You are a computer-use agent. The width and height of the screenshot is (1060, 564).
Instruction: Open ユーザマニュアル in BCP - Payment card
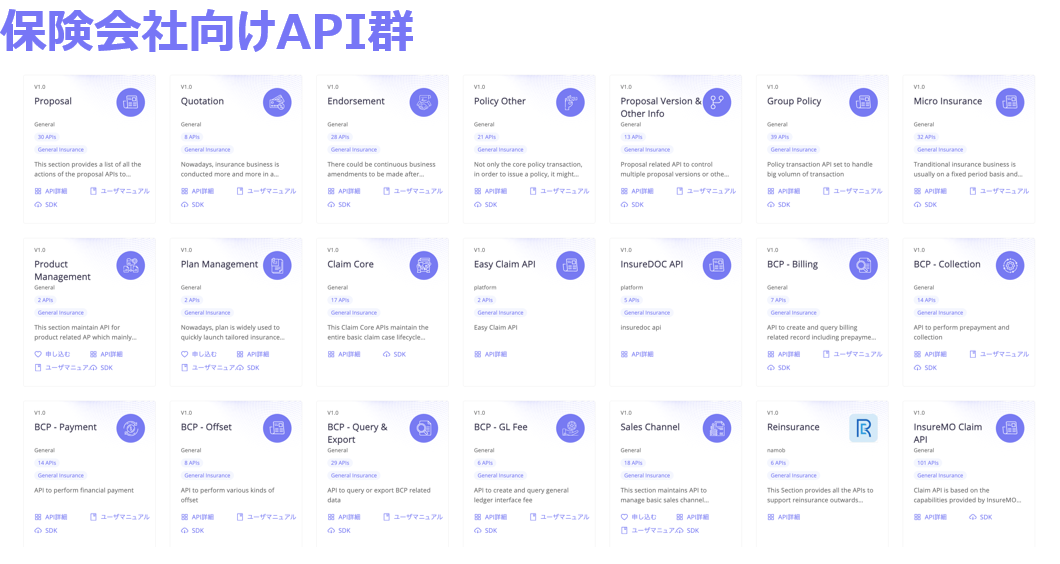coord(120,517)
